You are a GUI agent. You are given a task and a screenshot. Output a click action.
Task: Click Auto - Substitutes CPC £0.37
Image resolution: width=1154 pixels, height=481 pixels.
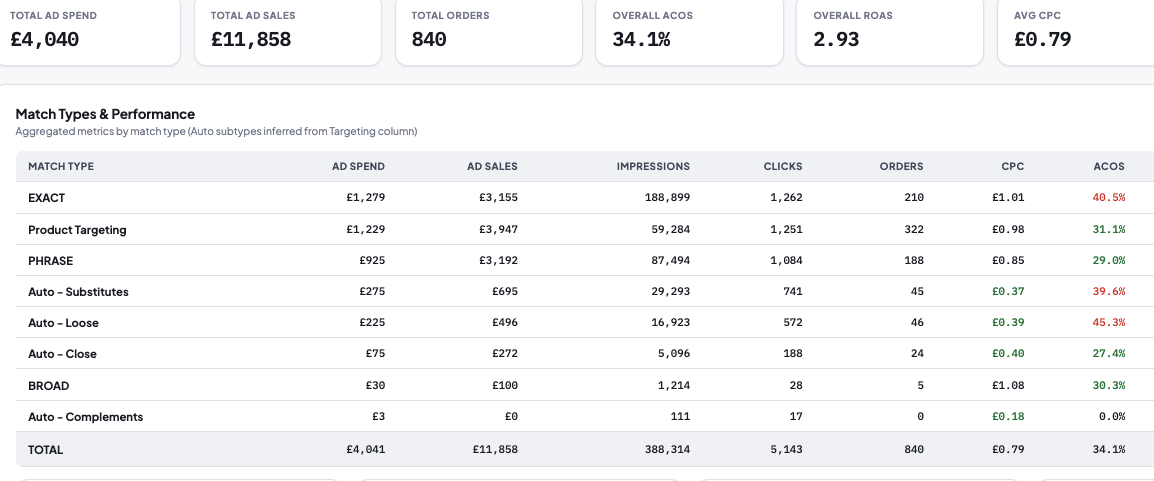click(1008, 292)
